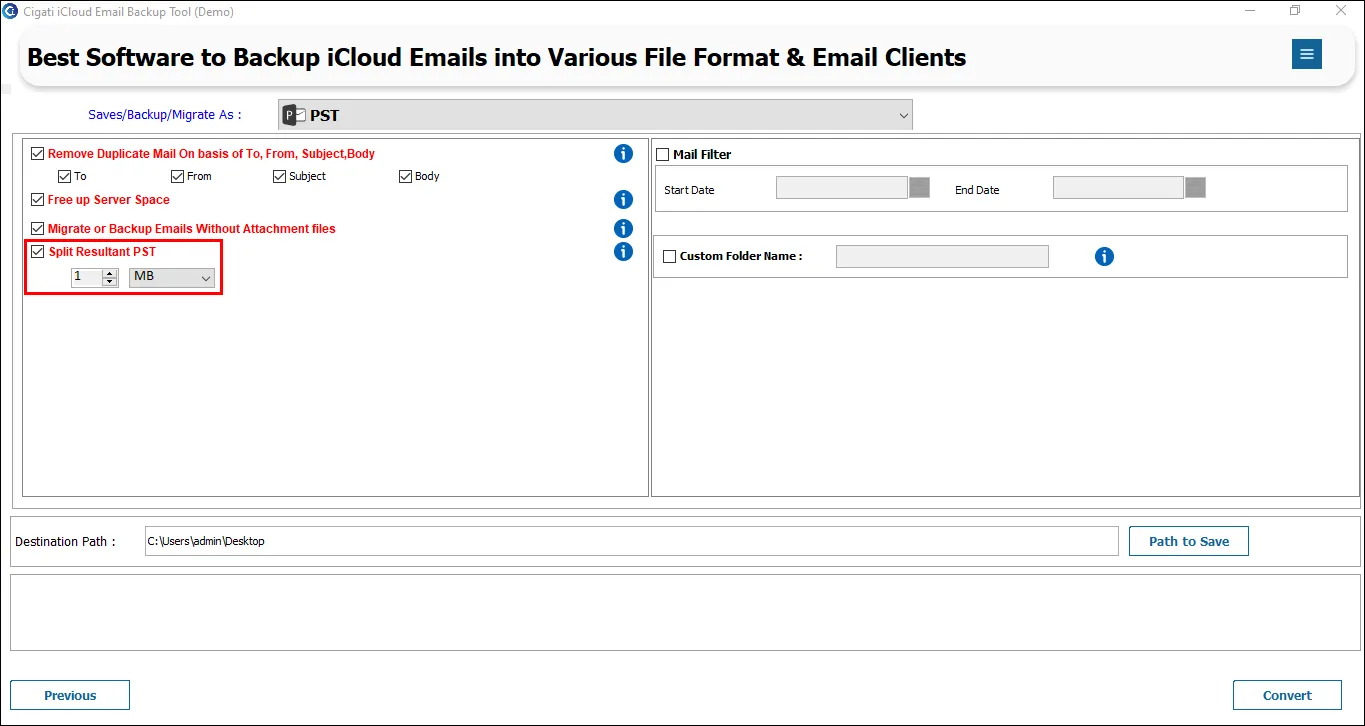Image resolution: width=1365 pixels, height=726 pixels.
Task: Toggle the Body checkbox
Action: (x=405, y=176)
